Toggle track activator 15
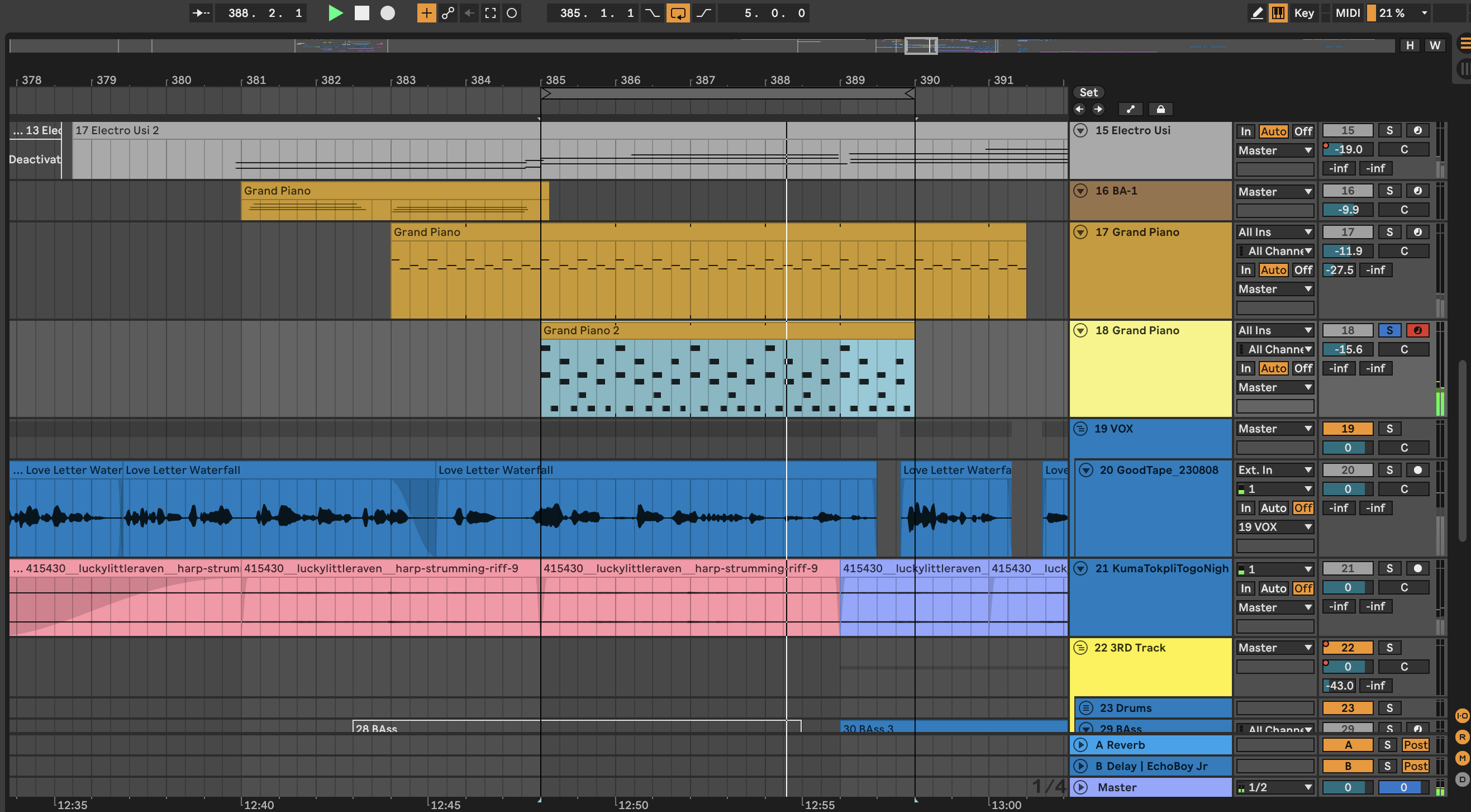The width and height of the screenshot is (1471, 812). [x=1347, y=131]
